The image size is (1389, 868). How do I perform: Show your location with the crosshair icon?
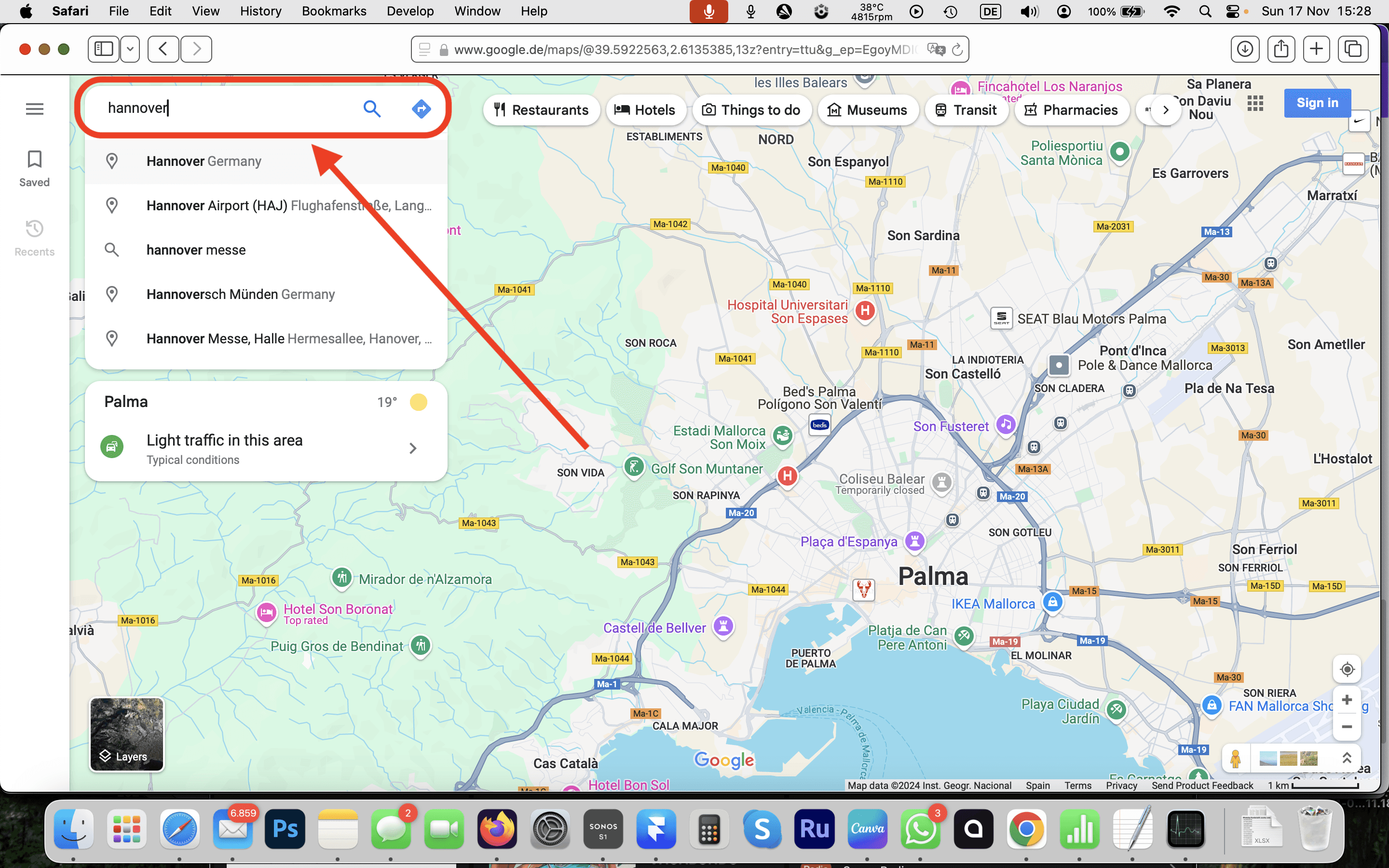pos(1347,669)
